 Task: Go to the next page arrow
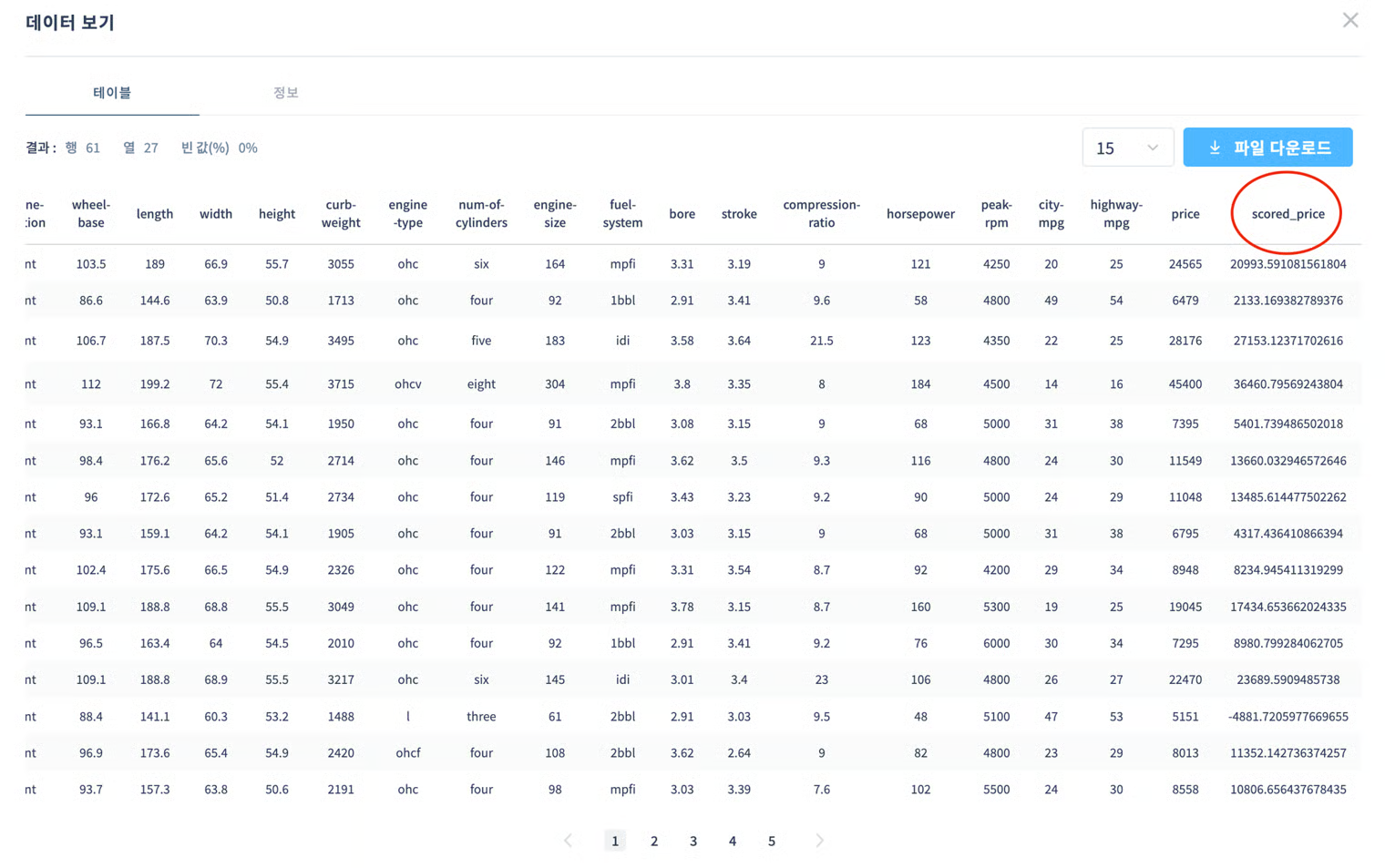coord(819,841)
